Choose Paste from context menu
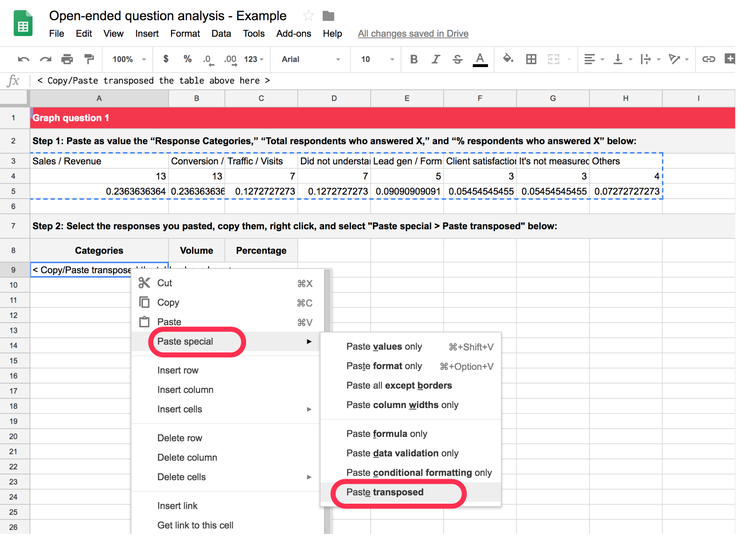This screenshot has width=750, height=549. [x=225, y=322]
